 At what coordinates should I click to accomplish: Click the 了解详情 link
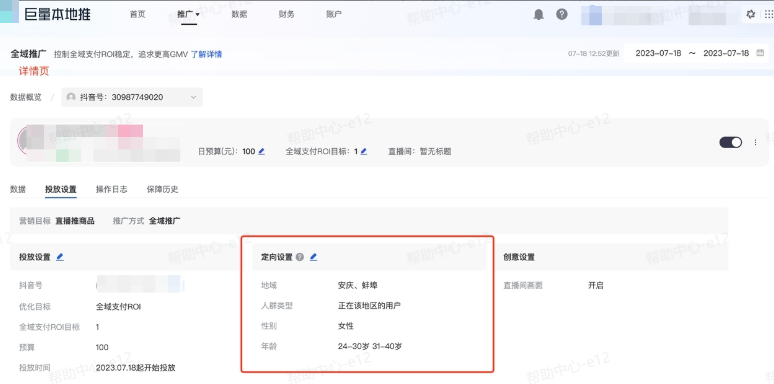click(206, 54)
